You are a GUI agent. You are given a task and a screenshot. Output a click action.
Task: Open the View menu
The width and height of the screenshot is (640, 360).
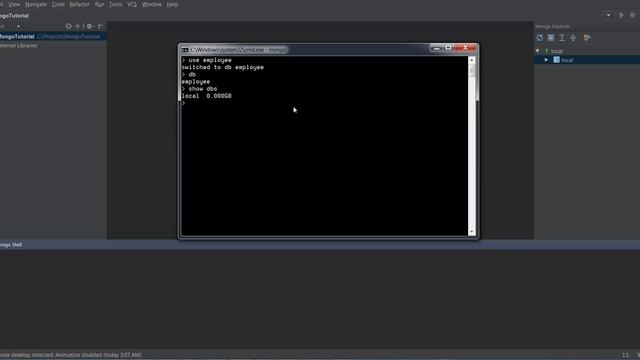(x=14, y=4)
